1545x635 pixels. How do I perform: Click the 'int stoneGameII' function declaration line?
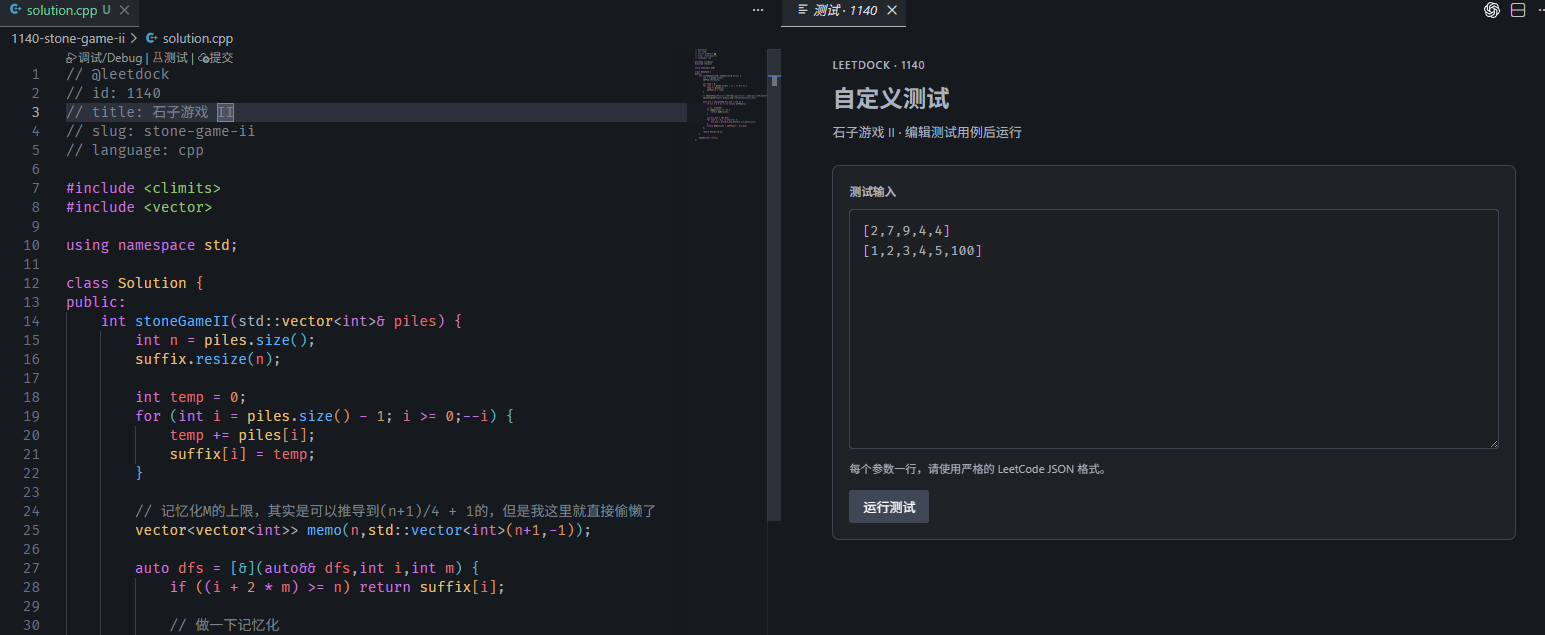280,321
